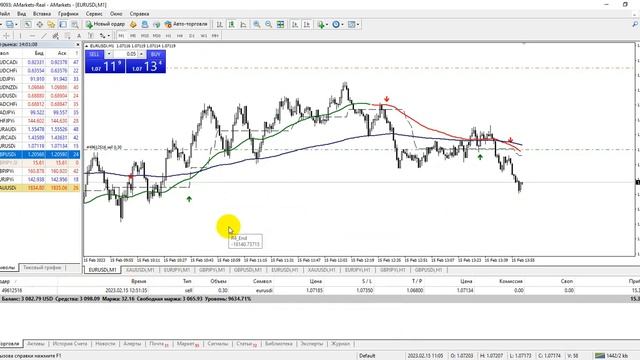Select the Fibonacci retracement tool
The image size is (640, 360).
[67, 36]
